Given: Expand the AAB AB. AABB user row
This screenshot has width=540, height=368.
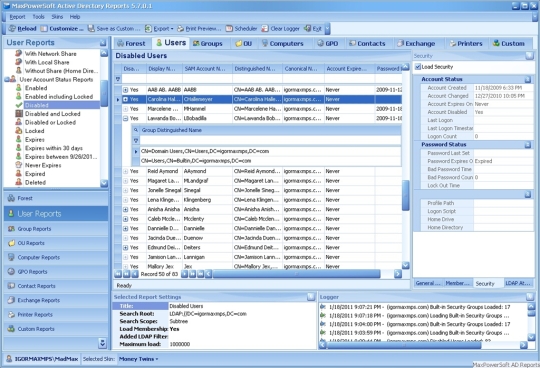Looking at the screenshot, I should coord(126,90).
